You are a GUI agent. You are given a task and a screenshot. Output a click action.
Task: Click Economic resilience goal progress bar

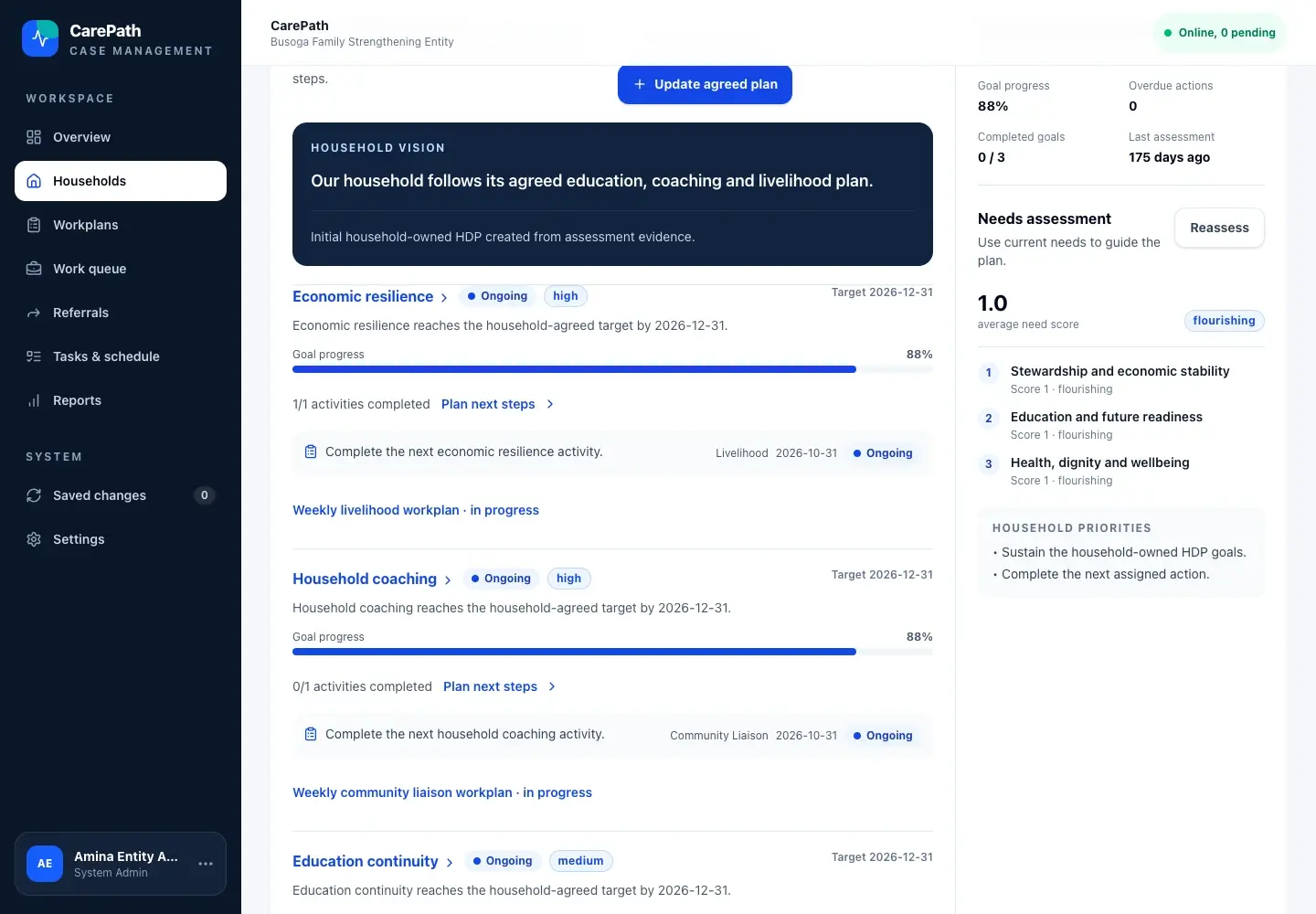click(612, 369)
